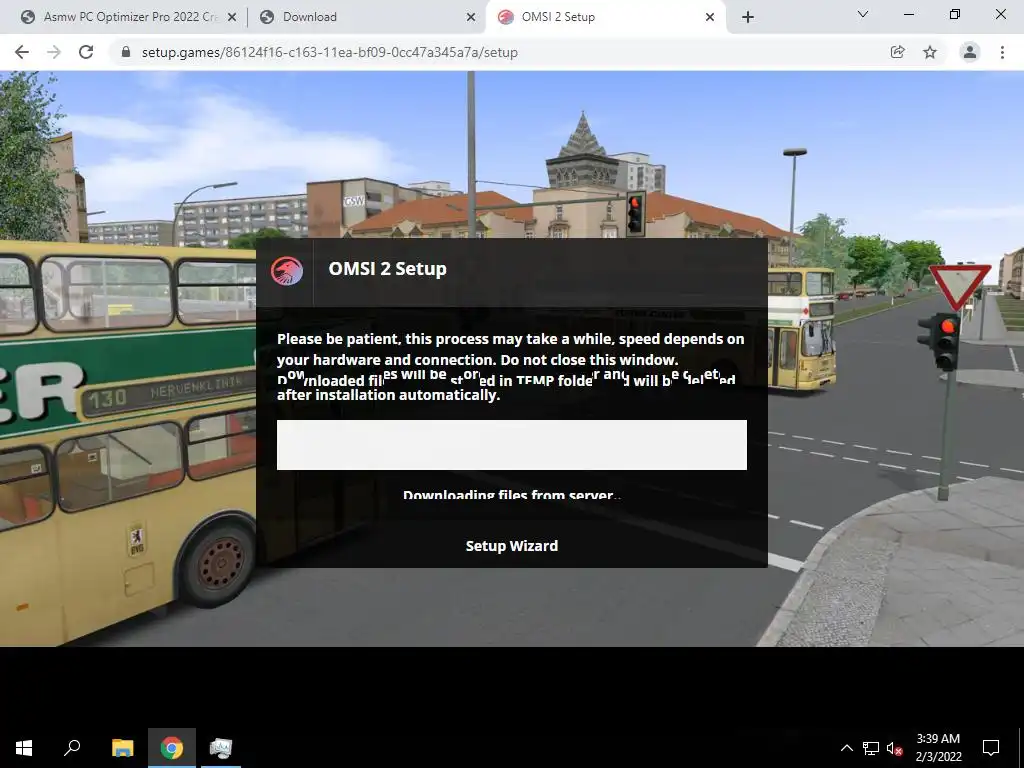Open Chrome three-dot menu

[1002, 52]
